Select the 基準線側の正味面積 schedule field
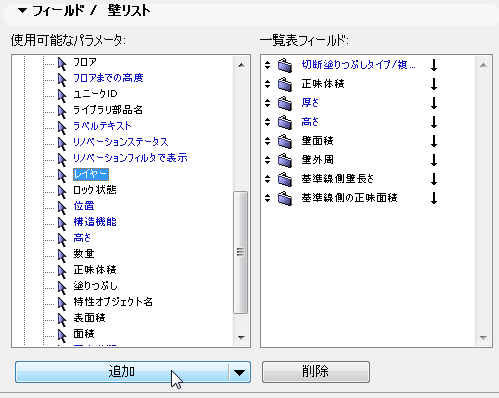The height and width of the screenshot is (398, 499). [349, 198]
